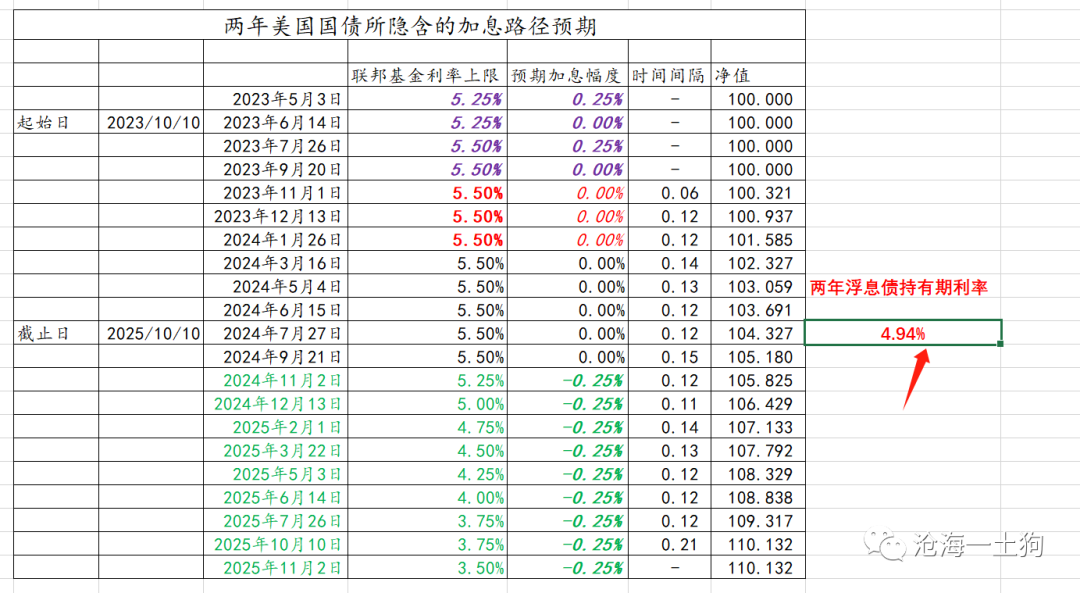Select the date cell 2023年11月1日
The image size is (1080, 593).
[276, 193]
